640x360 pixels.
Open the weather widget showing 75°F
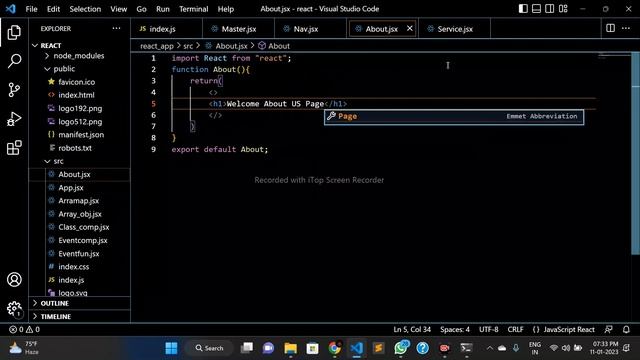(x=24, y=348)
